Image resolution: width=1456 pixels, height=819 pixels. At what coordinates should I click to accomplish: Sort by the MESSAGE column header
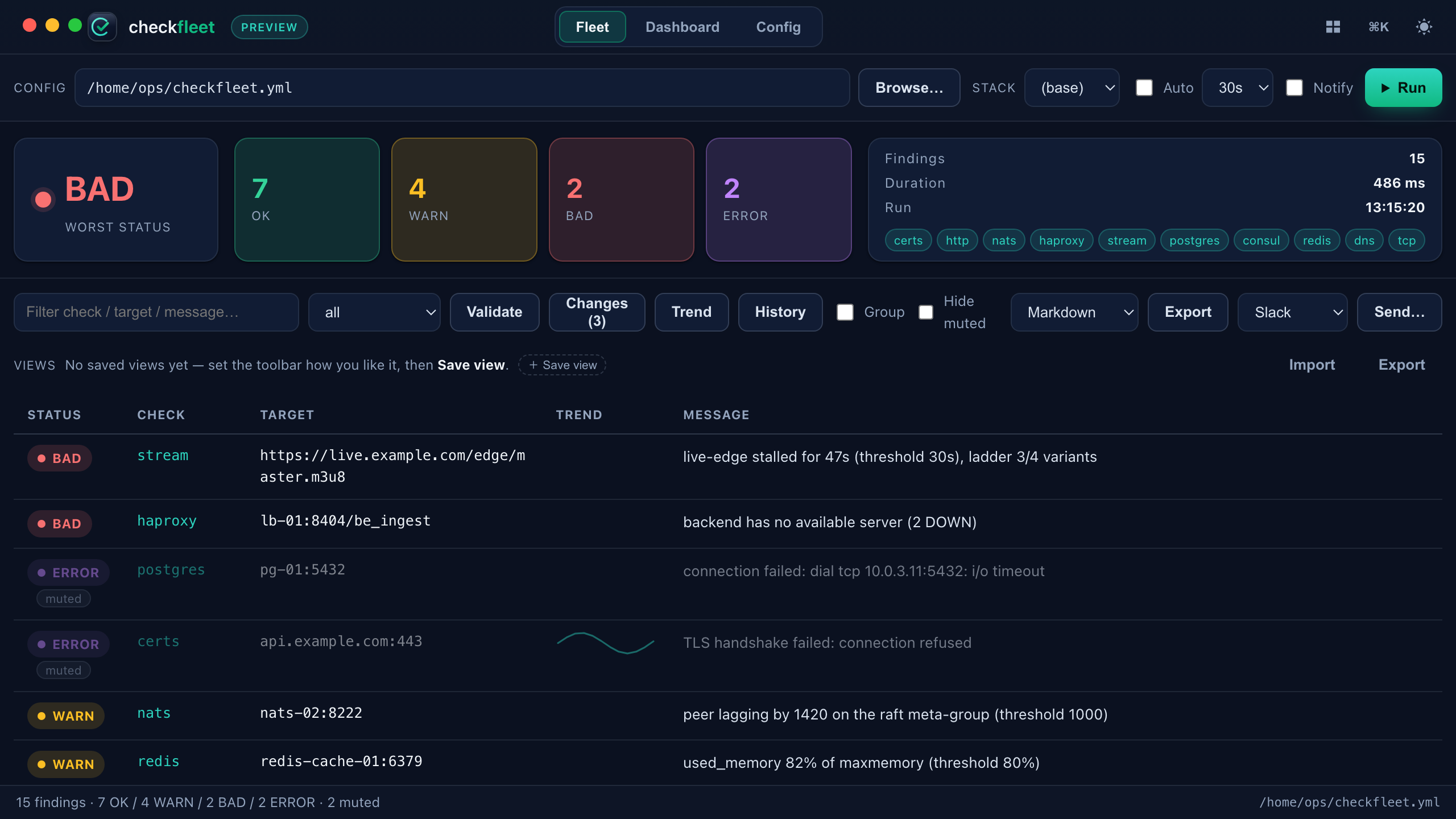click(716, 415)
